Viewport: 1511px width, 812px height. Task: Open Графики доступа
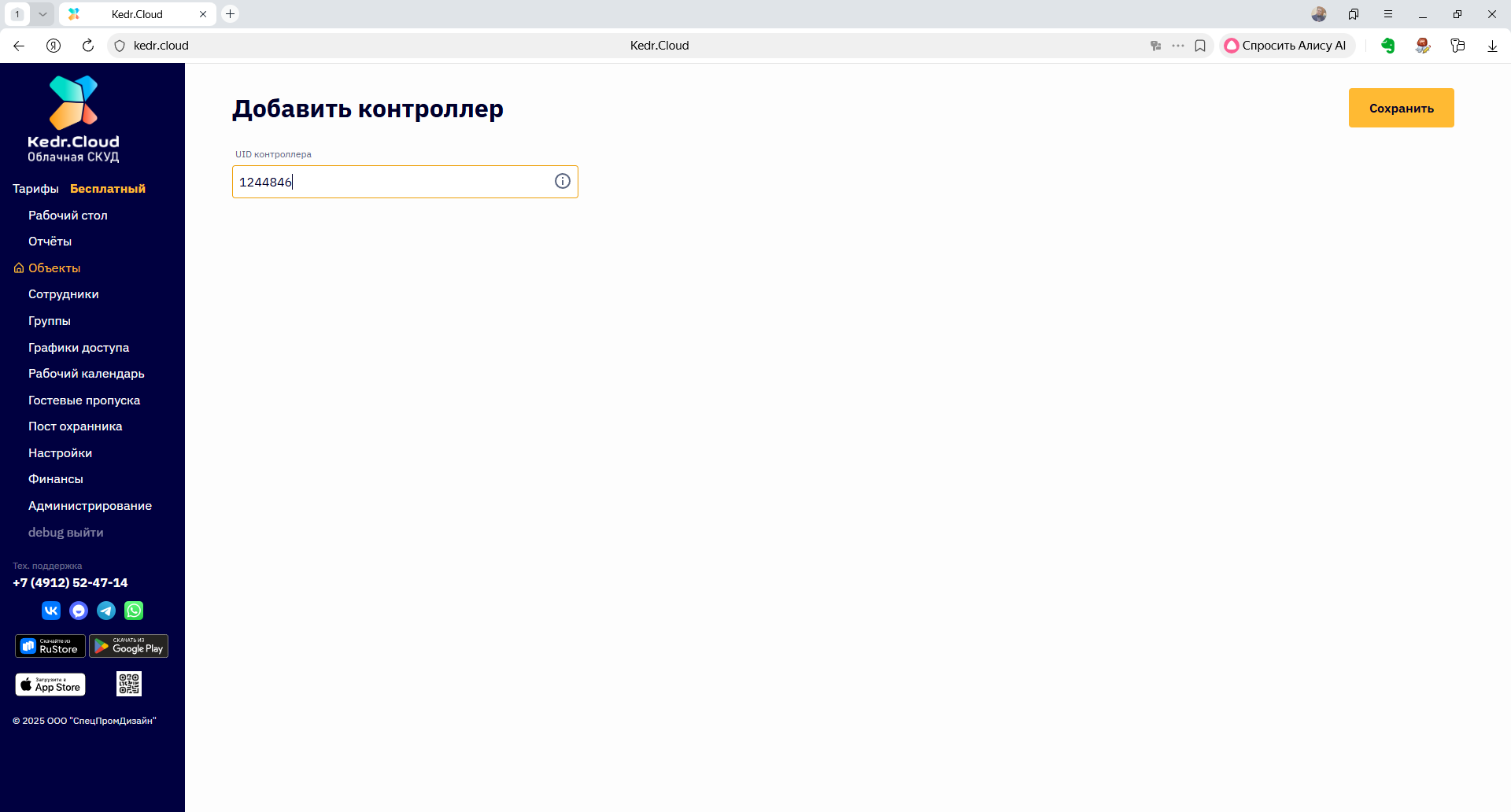pos(79,348)
